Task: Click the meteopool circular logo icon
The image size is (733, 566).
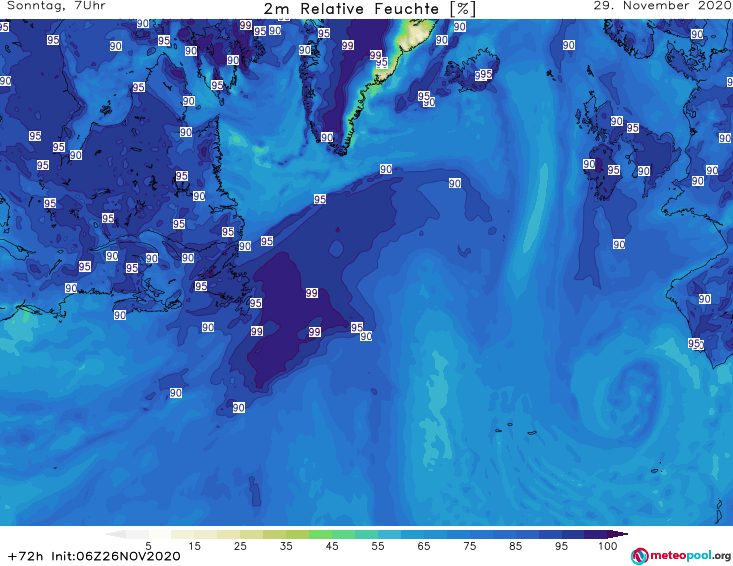Action: click(640, 556)
